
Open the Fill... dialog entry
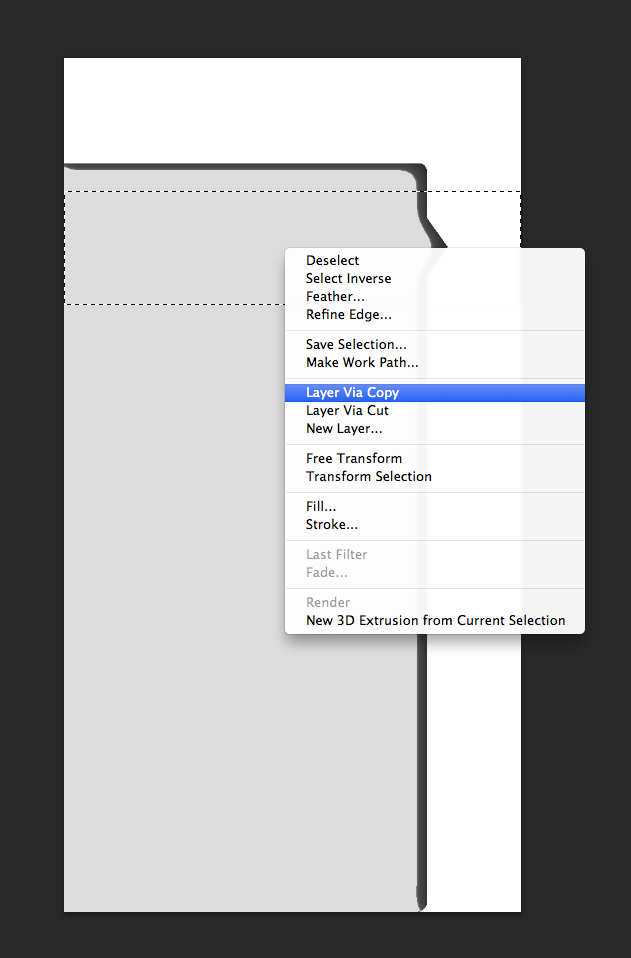(435, 506)
